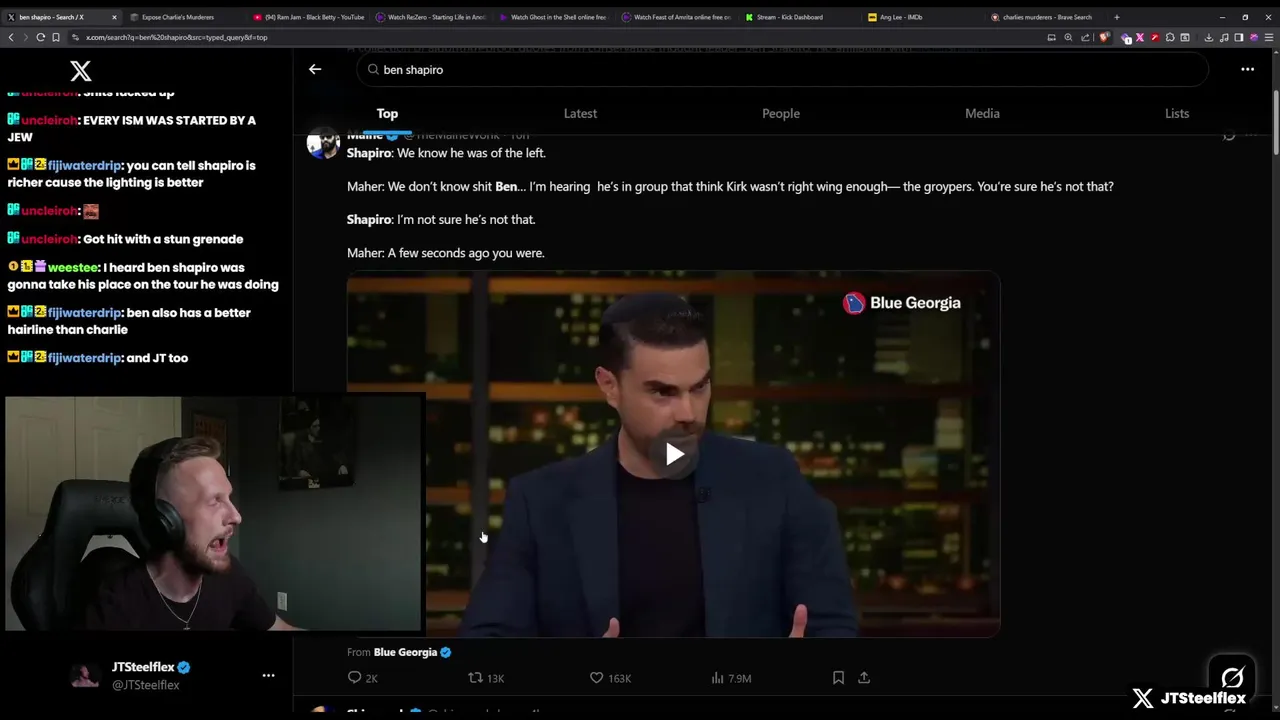Switch to the Lists tab
The image size is (1280, 720).
point(1177,113)
